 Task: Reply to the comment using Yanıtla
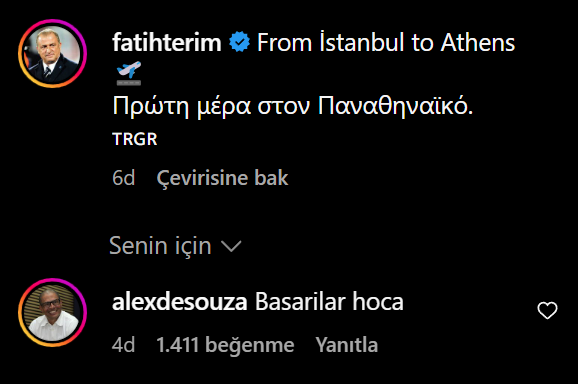click(347, 345)
